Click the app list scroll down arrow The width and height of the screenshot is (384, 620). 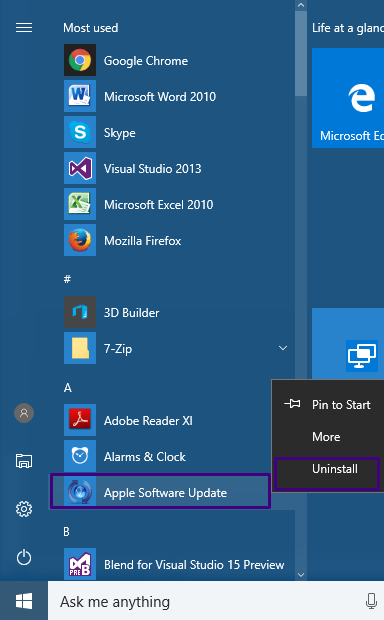pos(301,575)
